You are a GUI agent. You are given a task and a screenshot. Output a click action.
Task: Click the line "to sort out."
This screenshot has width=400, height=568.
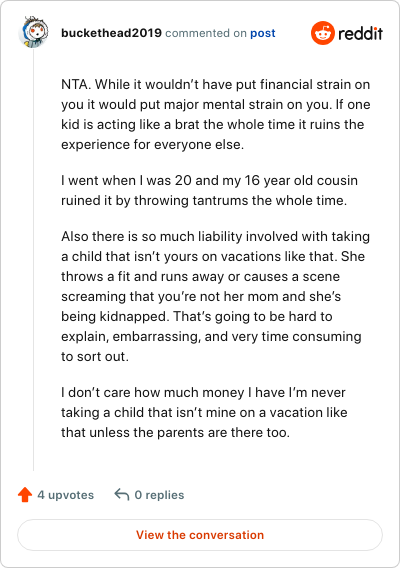pyautogui.click(x=95, y=356)
